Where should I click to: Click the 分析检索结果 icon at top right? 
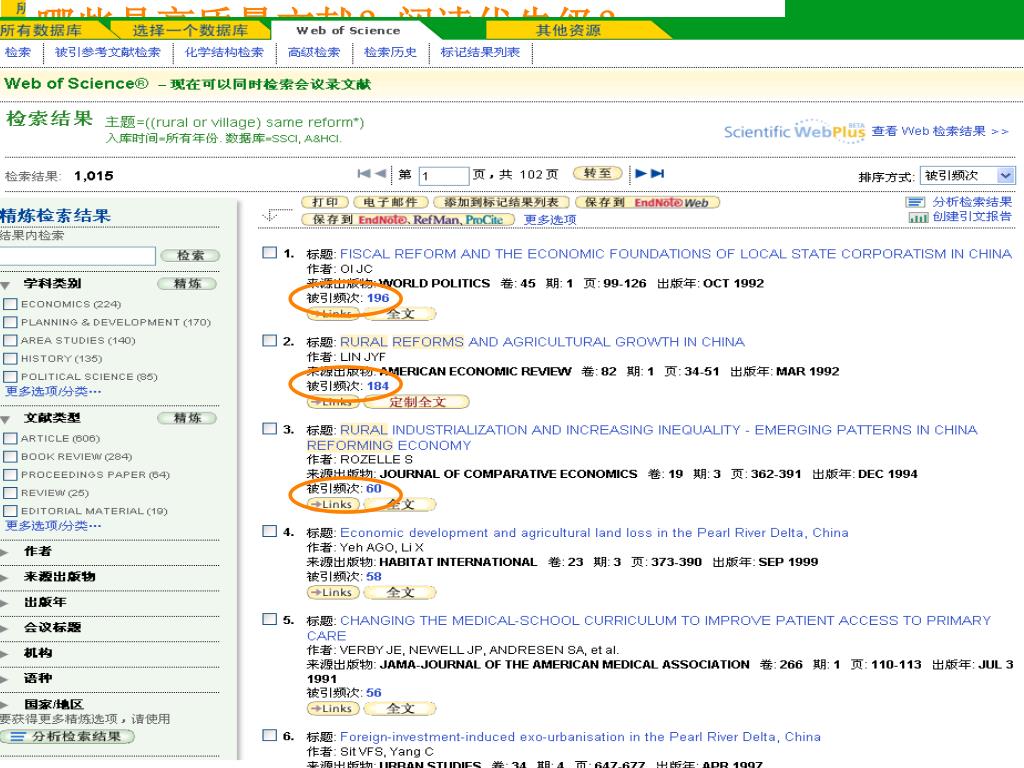(916, 202)
